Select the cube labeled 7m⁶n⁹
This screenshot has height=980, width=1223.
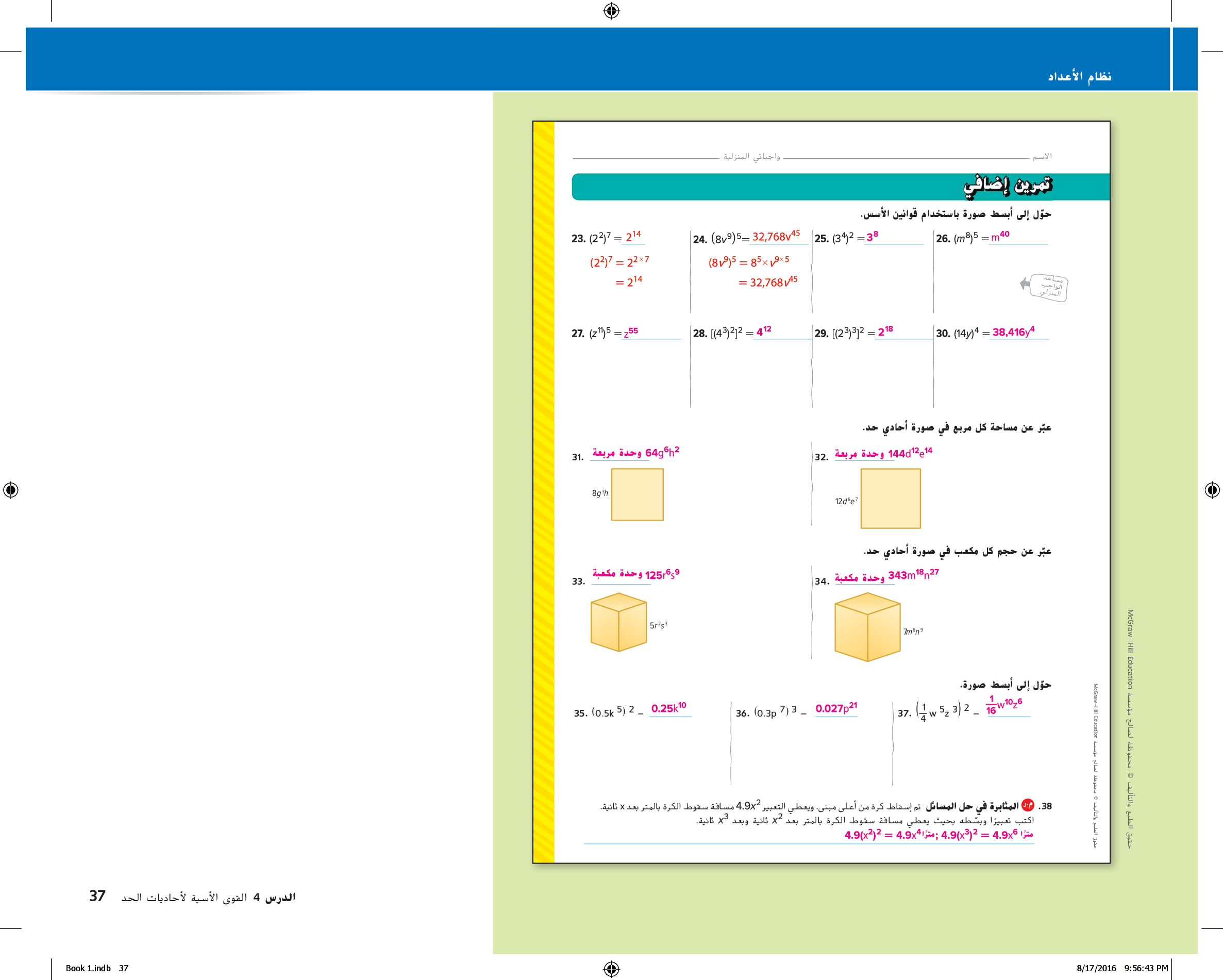tap(867, 626)
